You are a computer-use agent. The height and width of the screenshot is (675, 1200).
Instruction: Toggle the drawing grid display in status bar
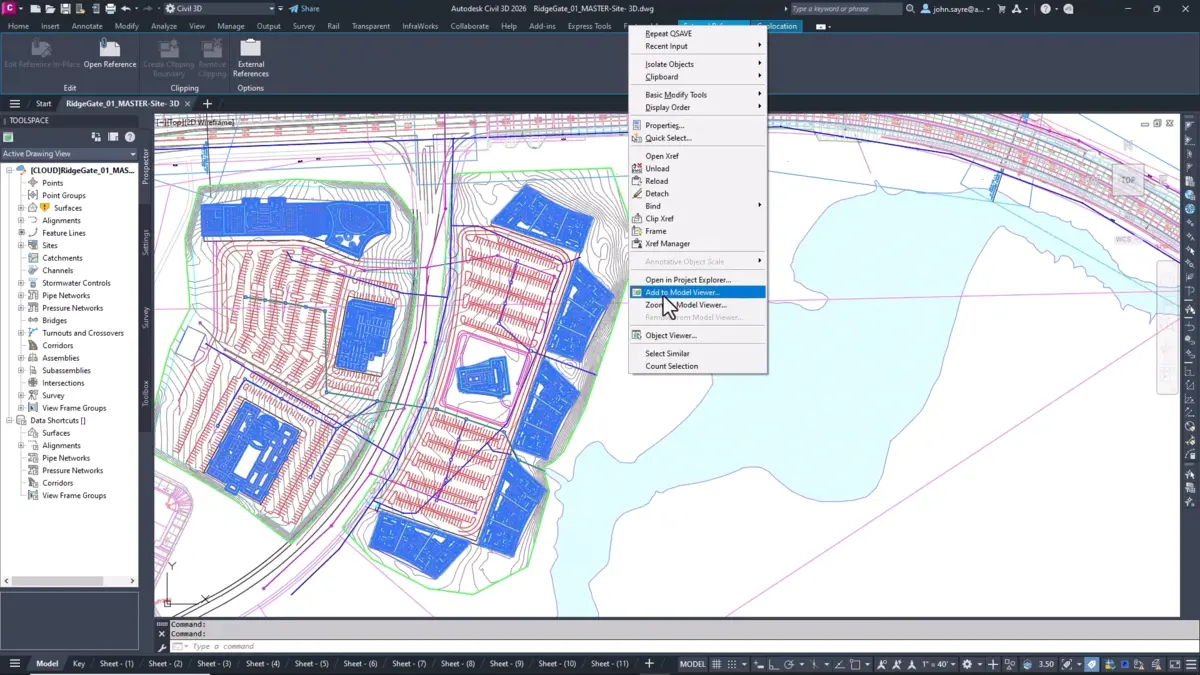pos(719,664)
